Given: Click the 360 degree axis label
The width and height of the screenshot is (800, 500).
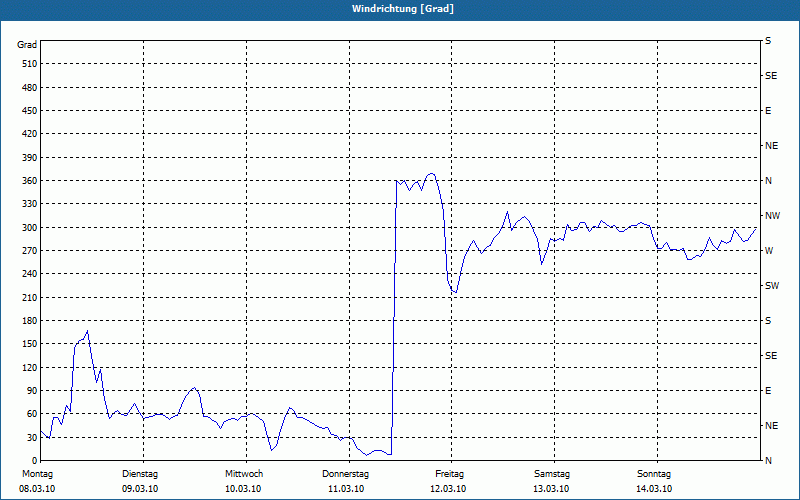Looking at the screenshot, I should [x=30, y=181].
